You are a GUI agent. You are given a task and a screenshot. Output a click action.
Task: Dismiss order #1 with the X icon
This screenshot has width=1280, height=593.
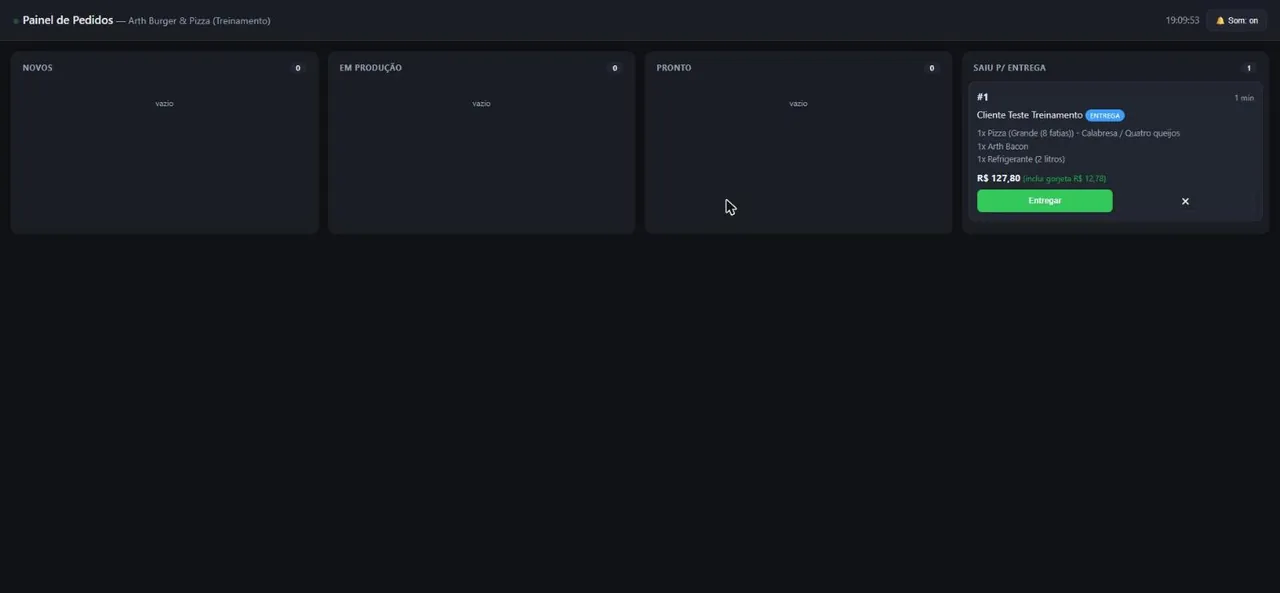1185,201
